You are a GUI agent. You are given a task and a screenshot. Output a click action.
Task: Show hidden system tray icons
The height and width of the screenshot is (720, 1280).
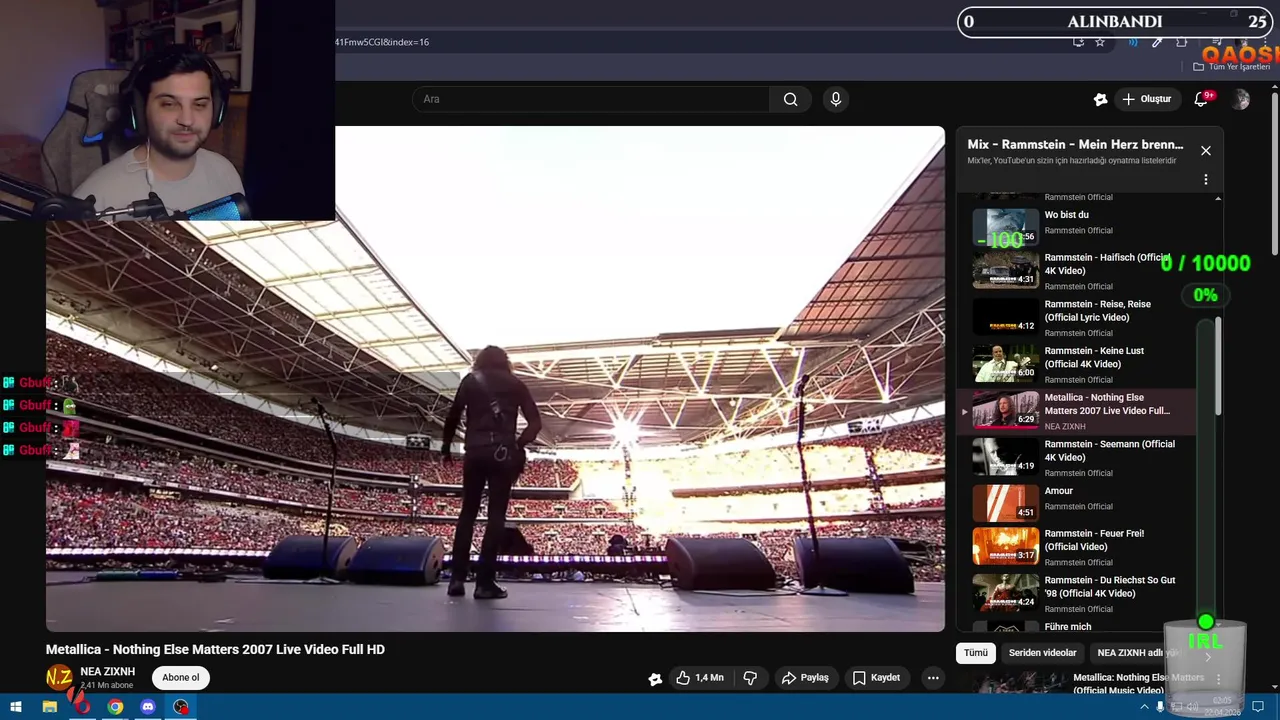[1145, 707]
